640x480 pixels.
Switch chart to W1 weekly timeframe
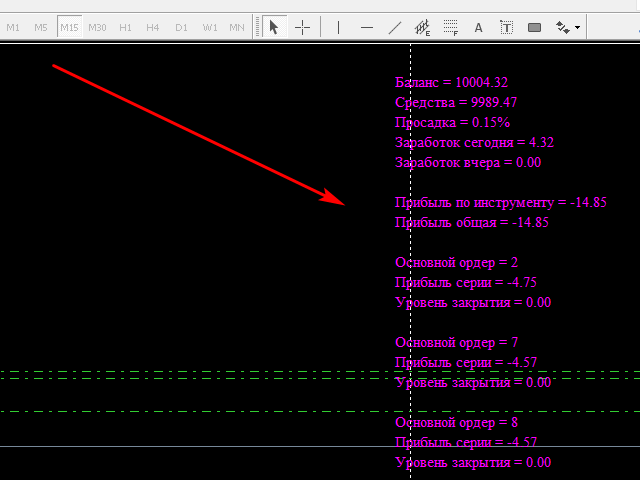click(210, 27)
